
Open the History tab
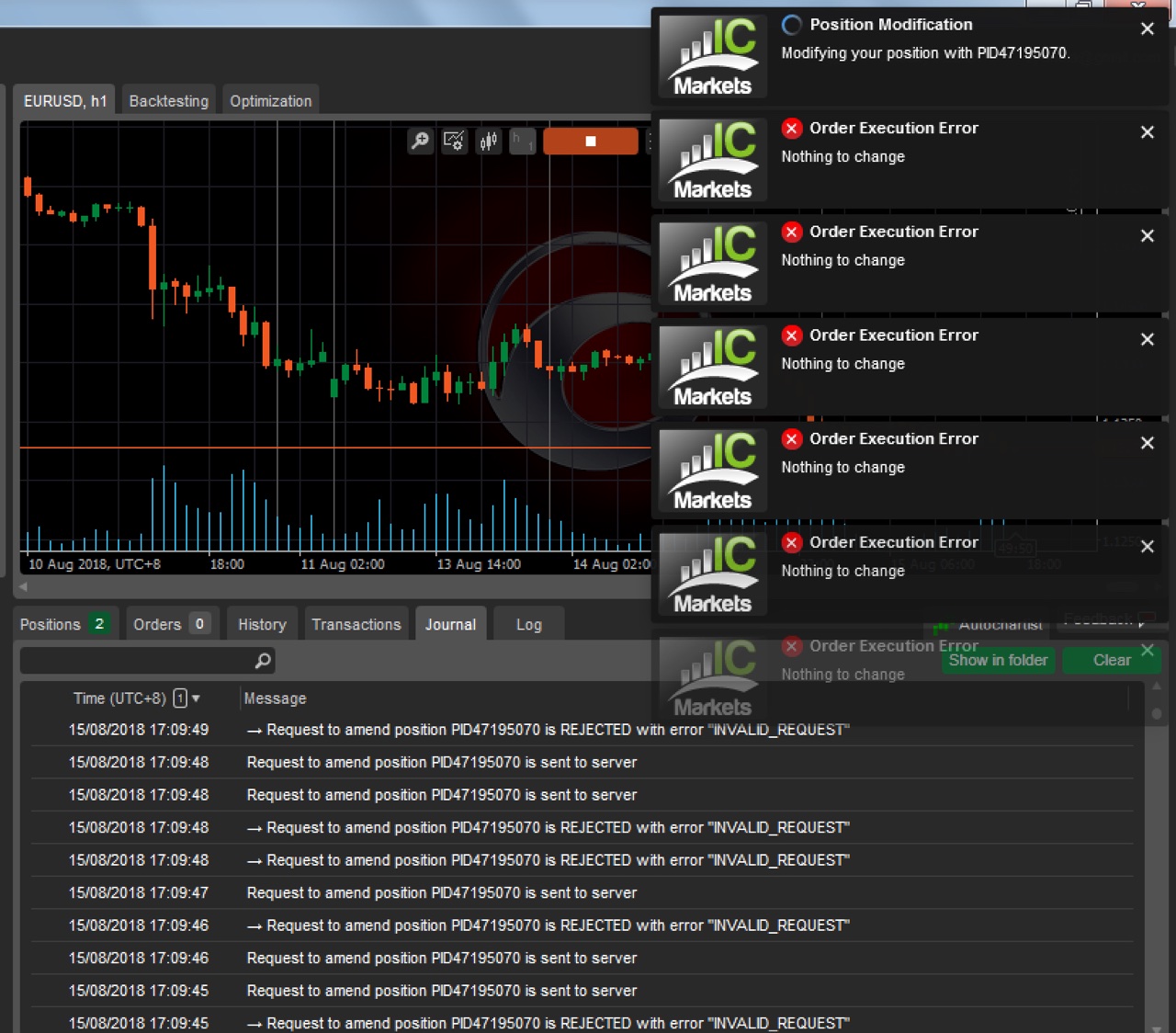(x=262, y=624)
